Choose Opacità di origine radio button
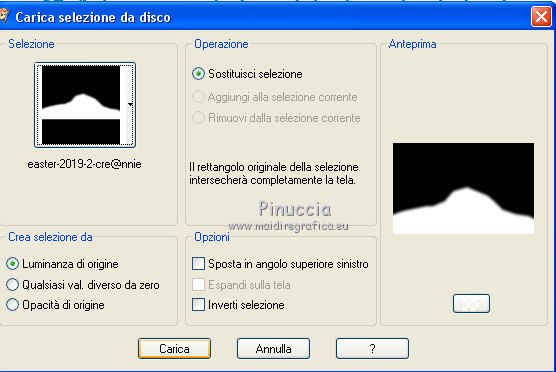Screen dimensions: 556x372 click(x=12, y=305)
